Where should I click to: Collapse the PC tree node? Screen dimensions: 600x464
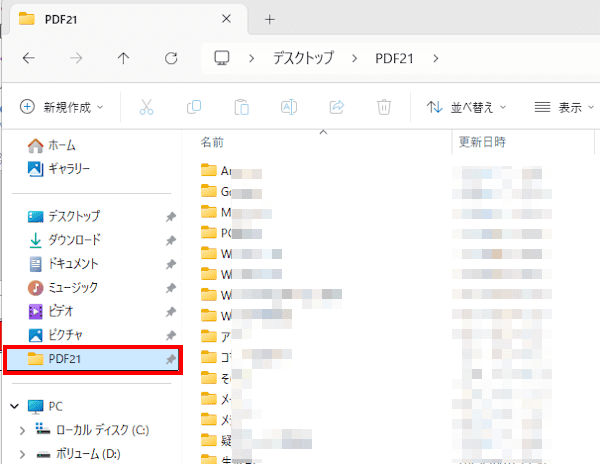(x=14, y=406)
